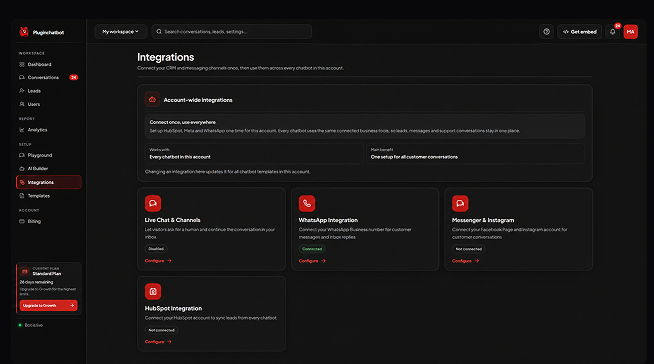654x364 pixels.
Task: Click the 24 days remaining text
Action: (36, 282)
